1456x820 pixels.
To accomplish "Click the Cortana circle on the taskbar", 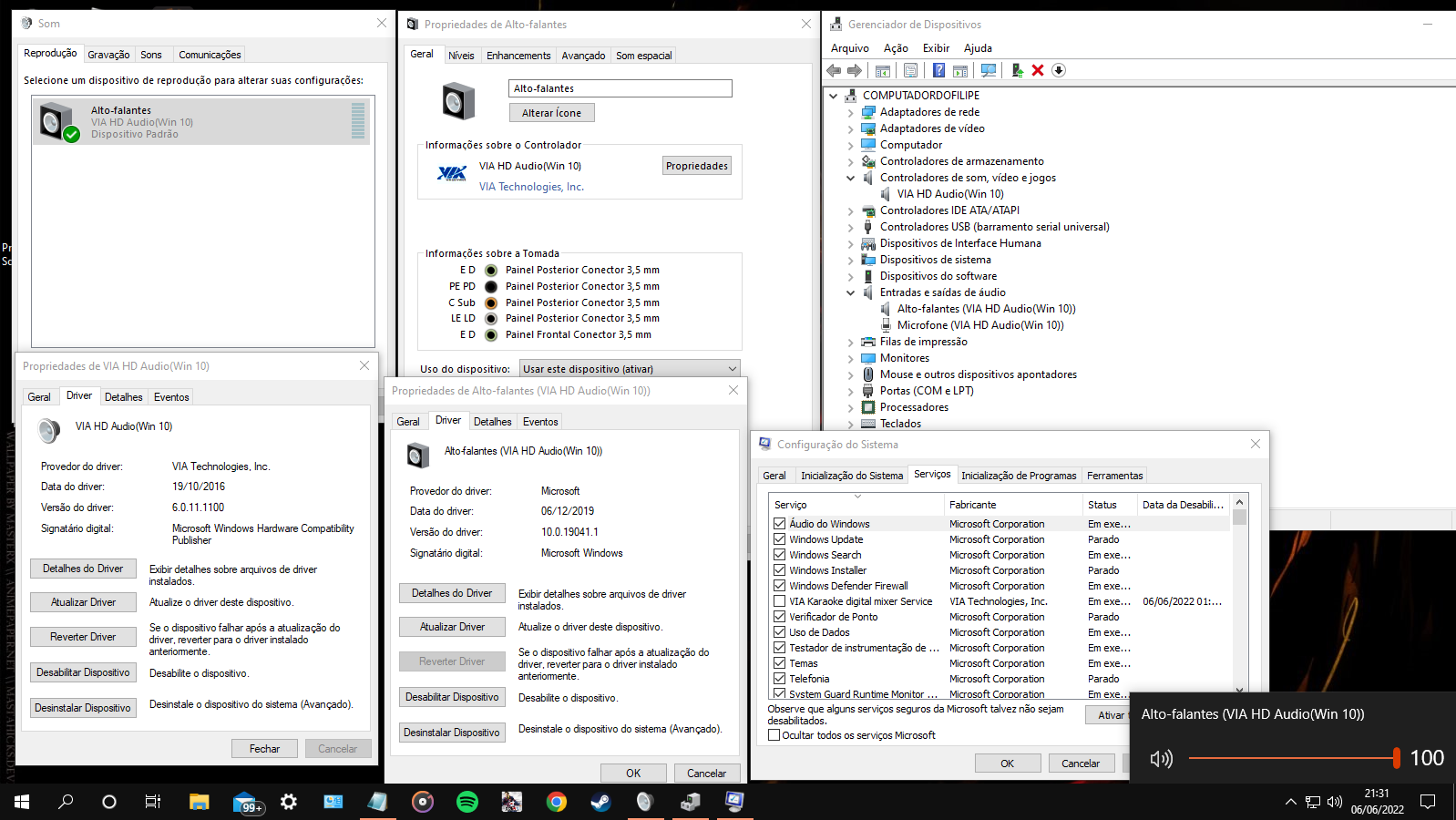I will 109,802.
